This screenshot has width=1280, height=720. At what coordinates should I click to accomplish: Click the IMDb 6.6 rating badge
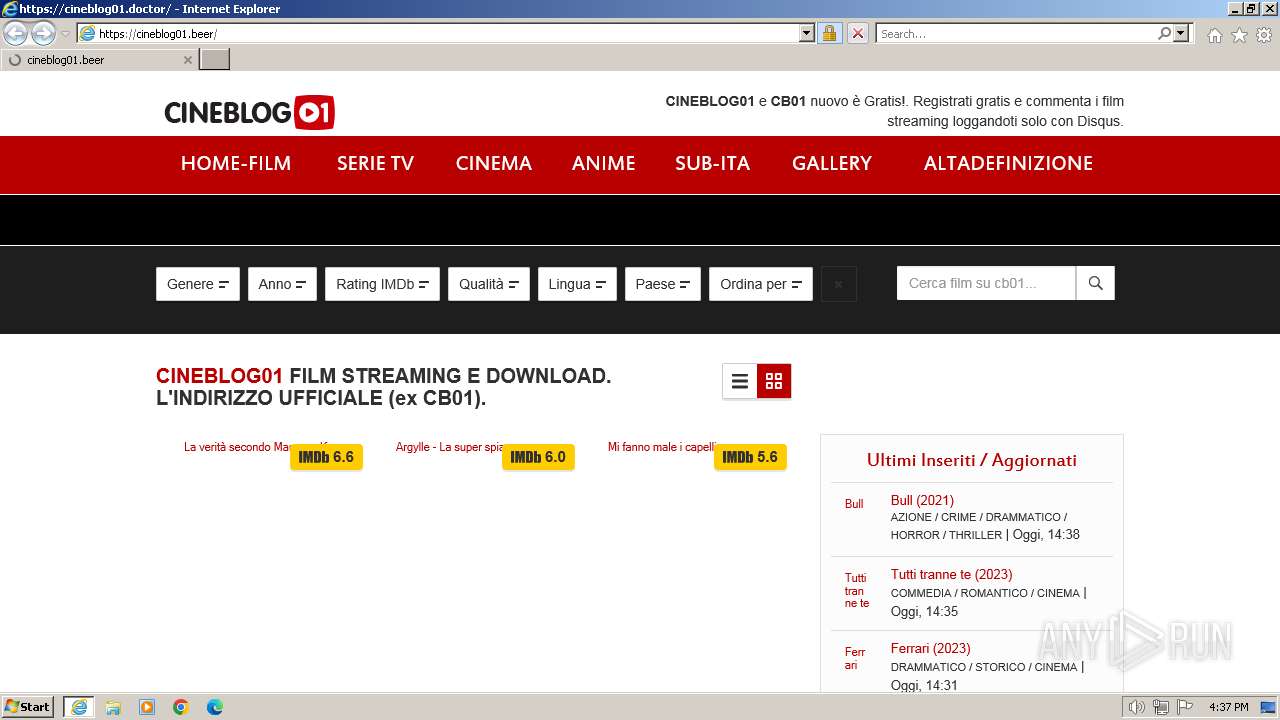(x=326, y=457)
